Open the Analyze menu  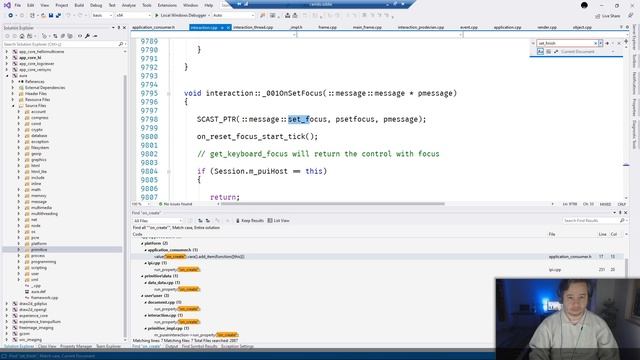[129, 5]
